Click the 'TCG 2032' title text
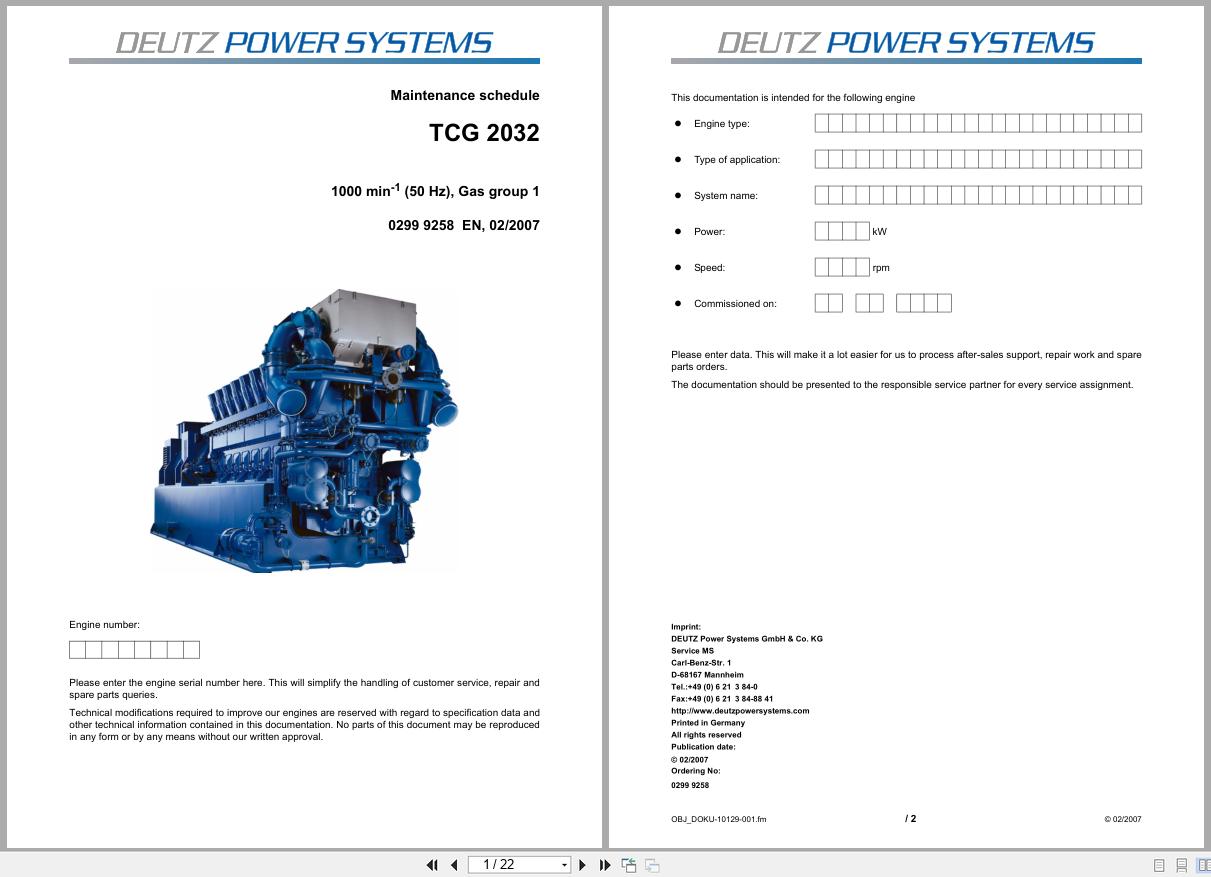The height and width of the screenshot is (877, 1211). pos(484,133)
